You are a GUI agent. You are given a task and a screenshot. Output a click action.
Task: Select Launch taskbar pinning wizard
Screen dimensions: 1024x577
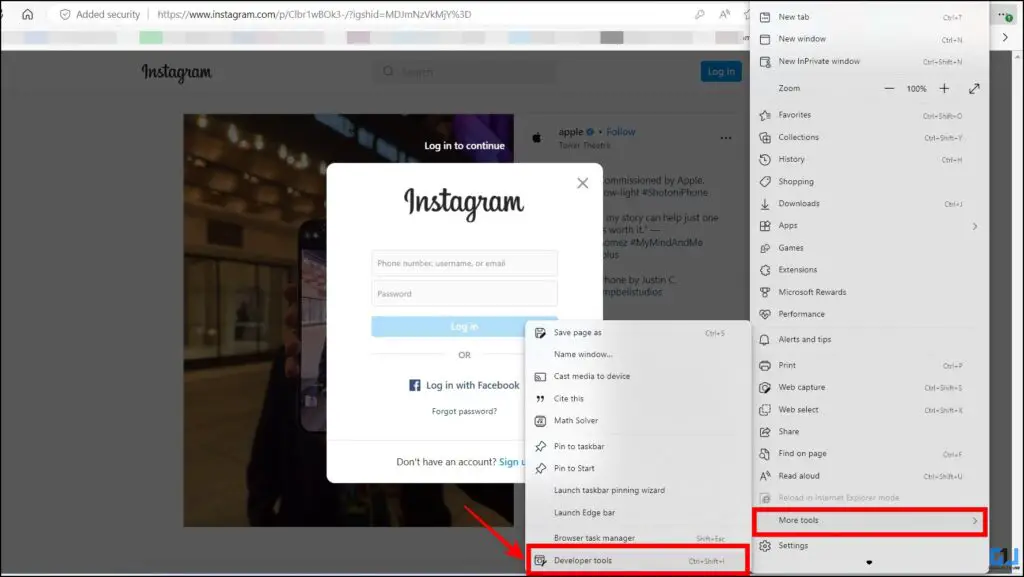[638, 490]
